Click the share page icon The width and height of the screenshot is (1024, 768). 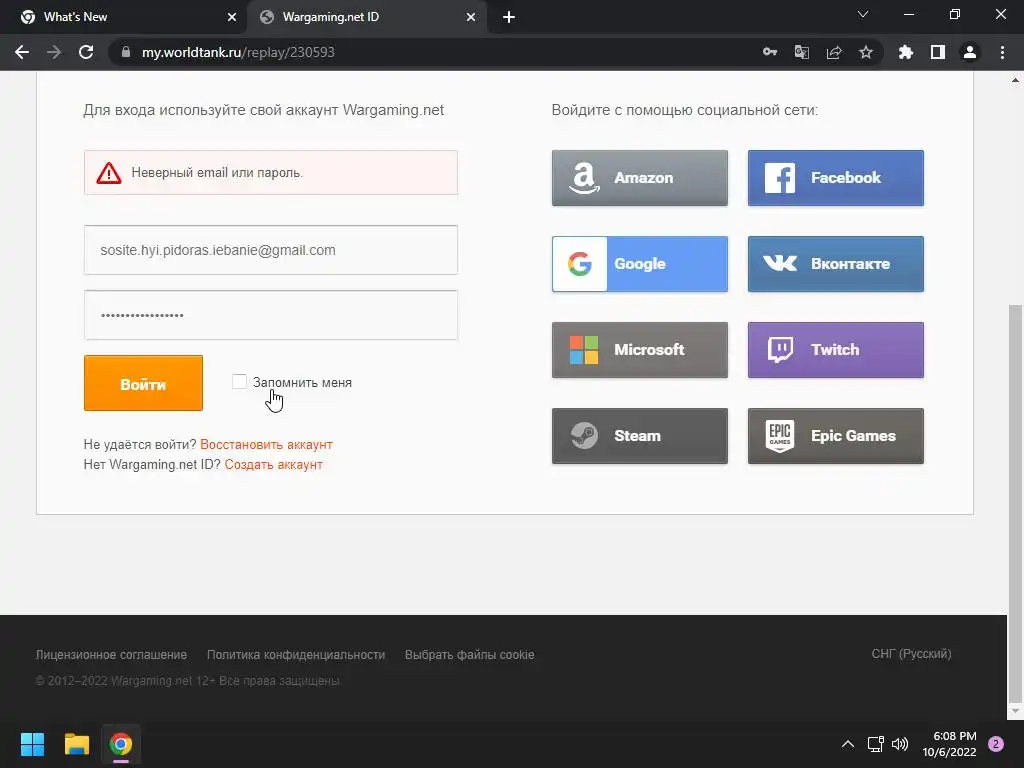pyautogui.click(x=834, y=52)
